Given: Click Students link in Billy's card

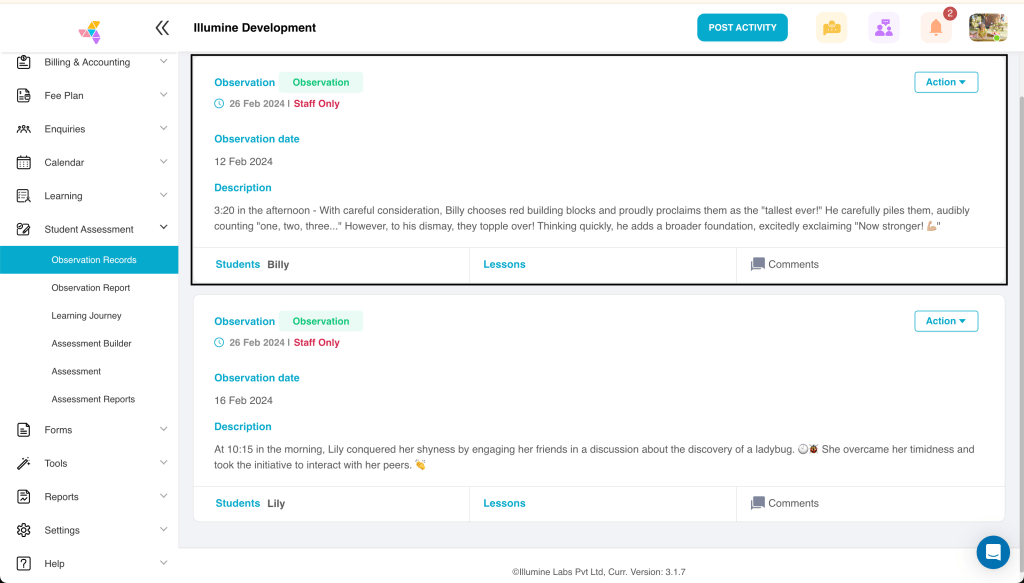Looking at the screenshot, I should [x=238, y=264].
